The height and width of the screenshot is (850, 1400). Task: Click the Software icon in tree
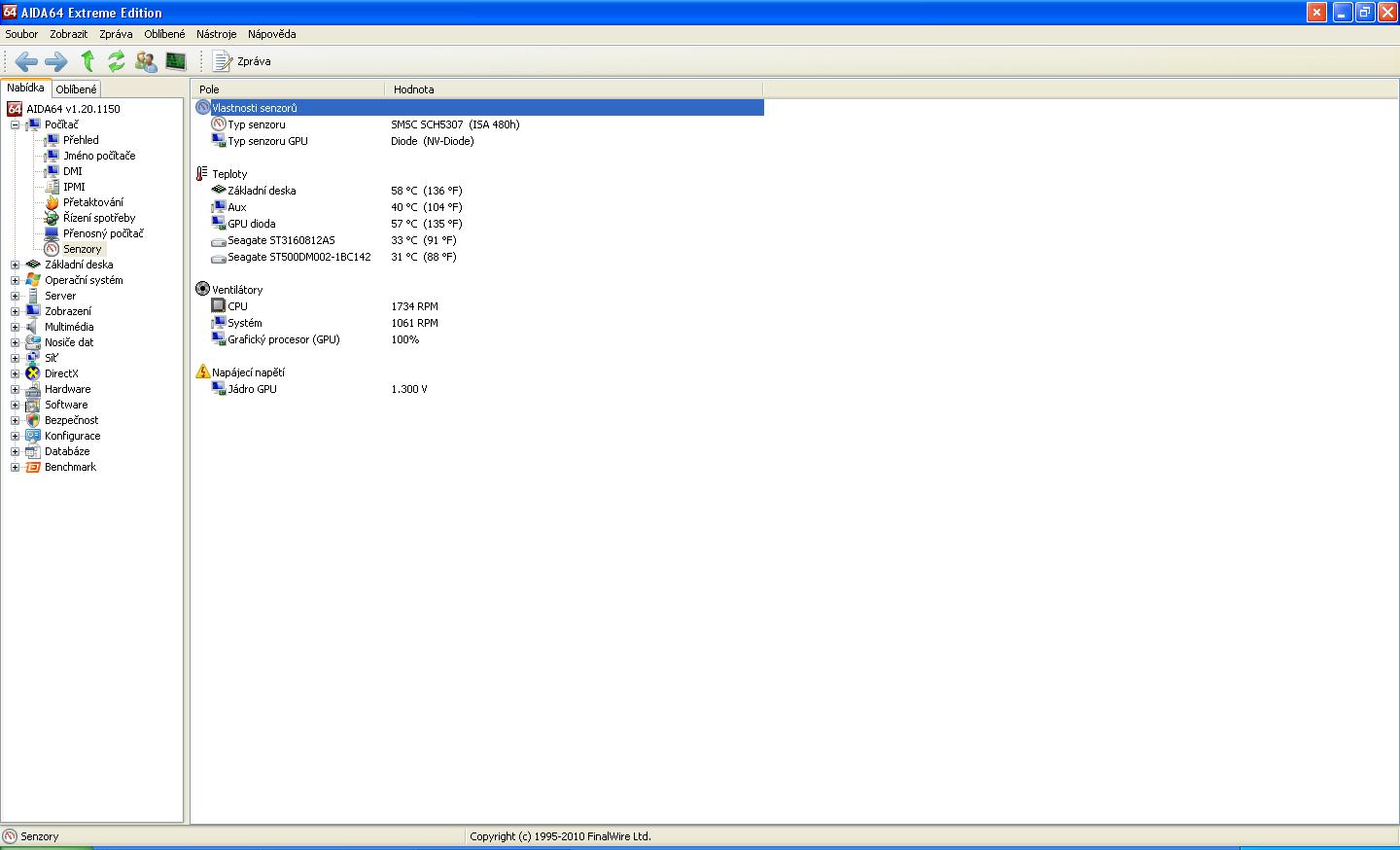pyautogui.click(x=33, y=405)
